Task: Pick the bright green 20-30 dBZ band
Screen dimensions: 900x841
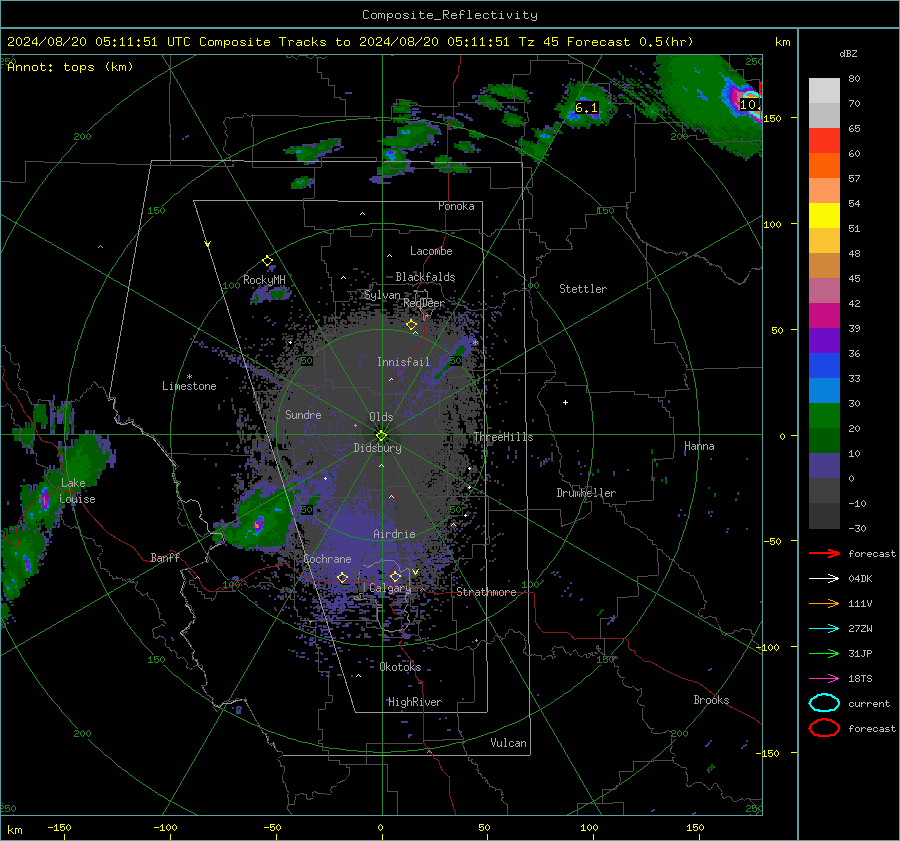Action: point(824,416)
